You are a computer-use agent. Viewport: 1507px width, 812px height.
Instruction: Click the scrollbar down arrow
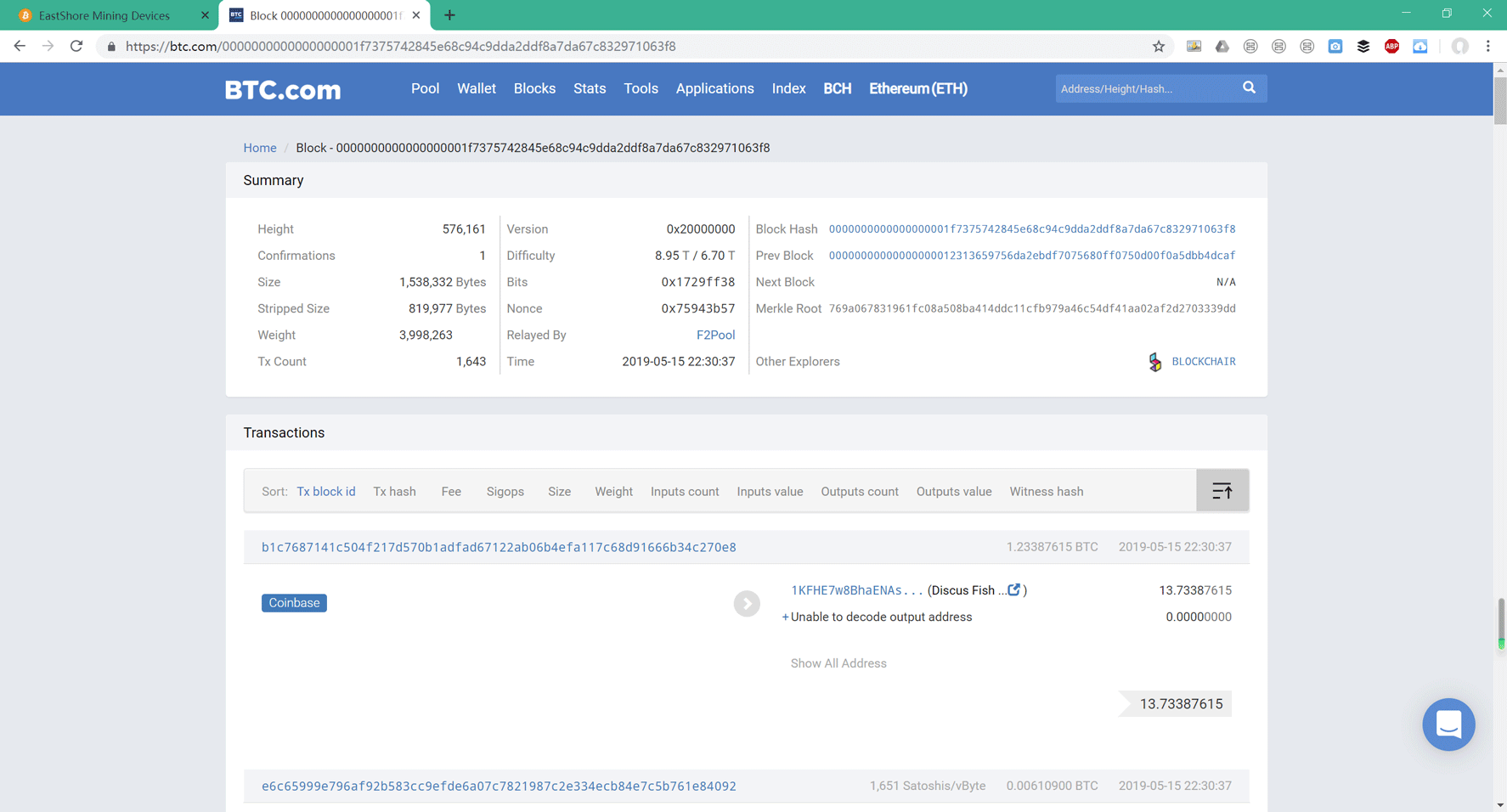(1500, 804)
